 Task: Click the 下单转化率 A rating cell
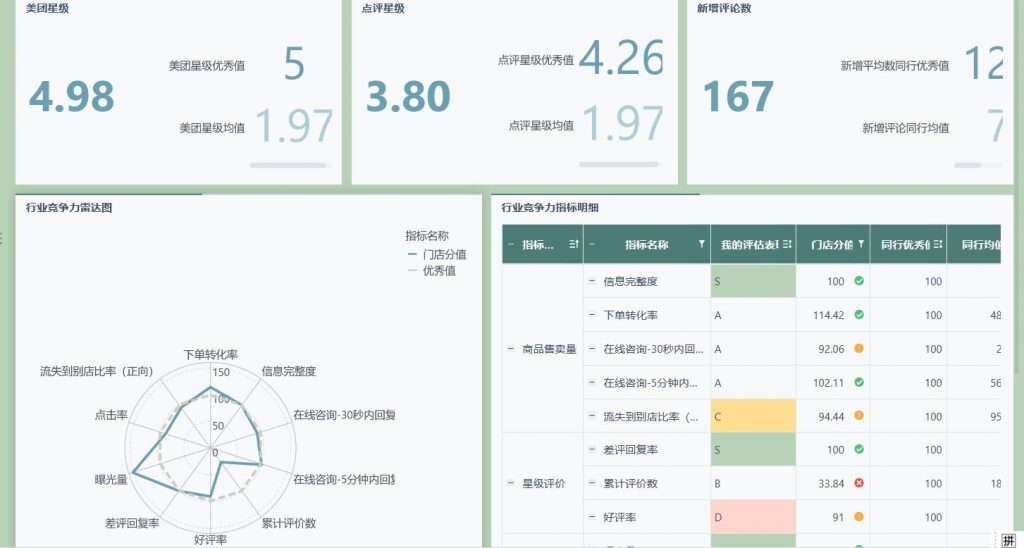pyautogui.click(x=753, y=315)
